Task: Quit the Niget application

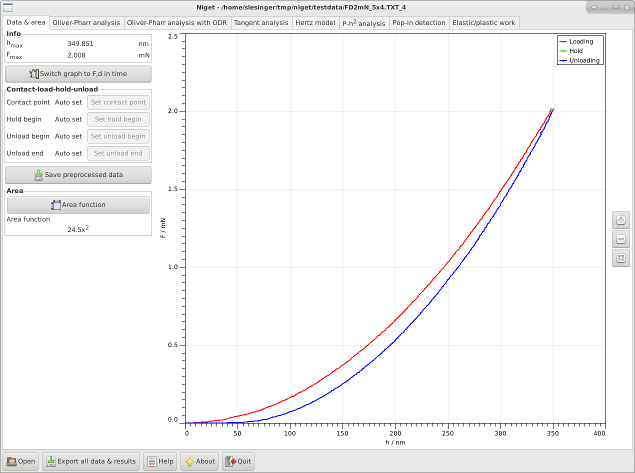Action: click(238, 462)
